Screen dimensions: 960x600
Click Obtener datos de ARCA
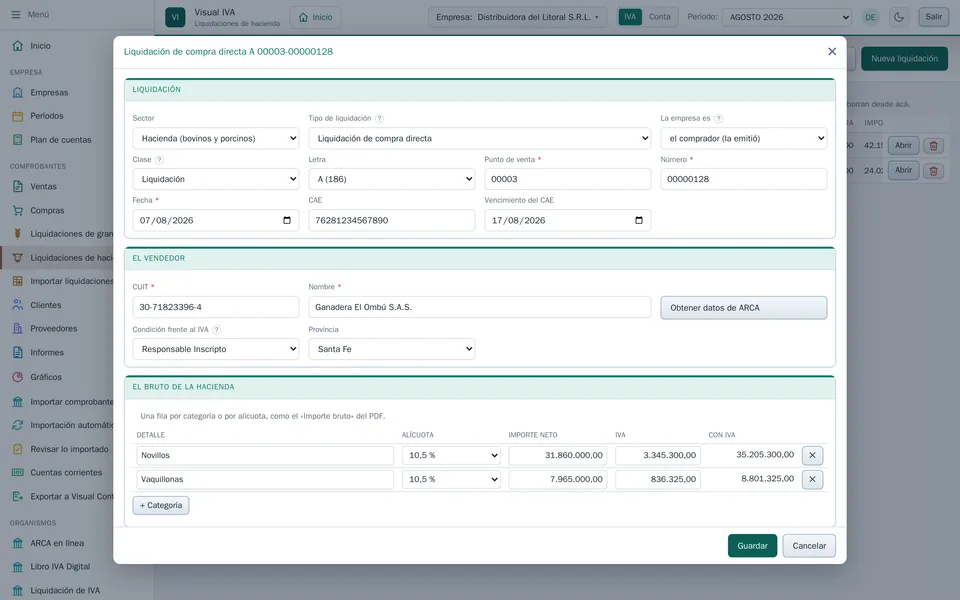coord(743,307)
